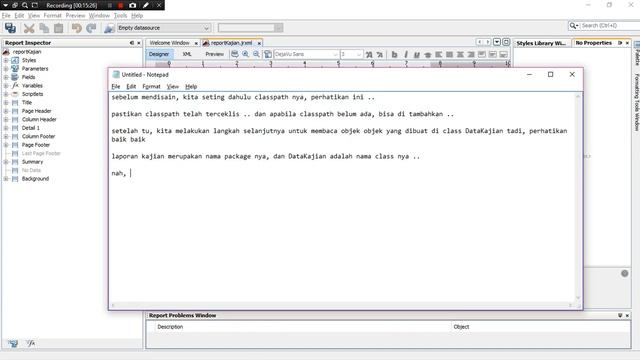Select the Background band
This screenshot has height=360, width=640.
pos(35,179)
